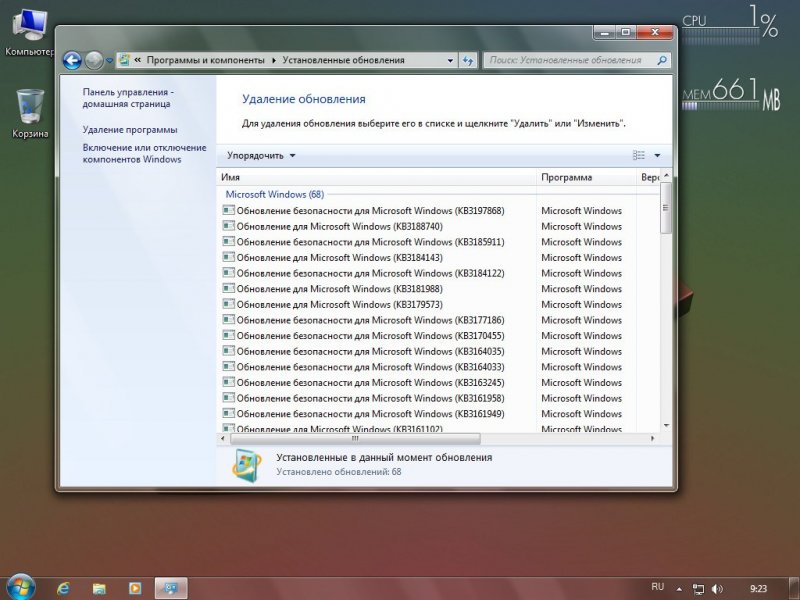
Task: Click the network tray icon
Action: (698, 589)
